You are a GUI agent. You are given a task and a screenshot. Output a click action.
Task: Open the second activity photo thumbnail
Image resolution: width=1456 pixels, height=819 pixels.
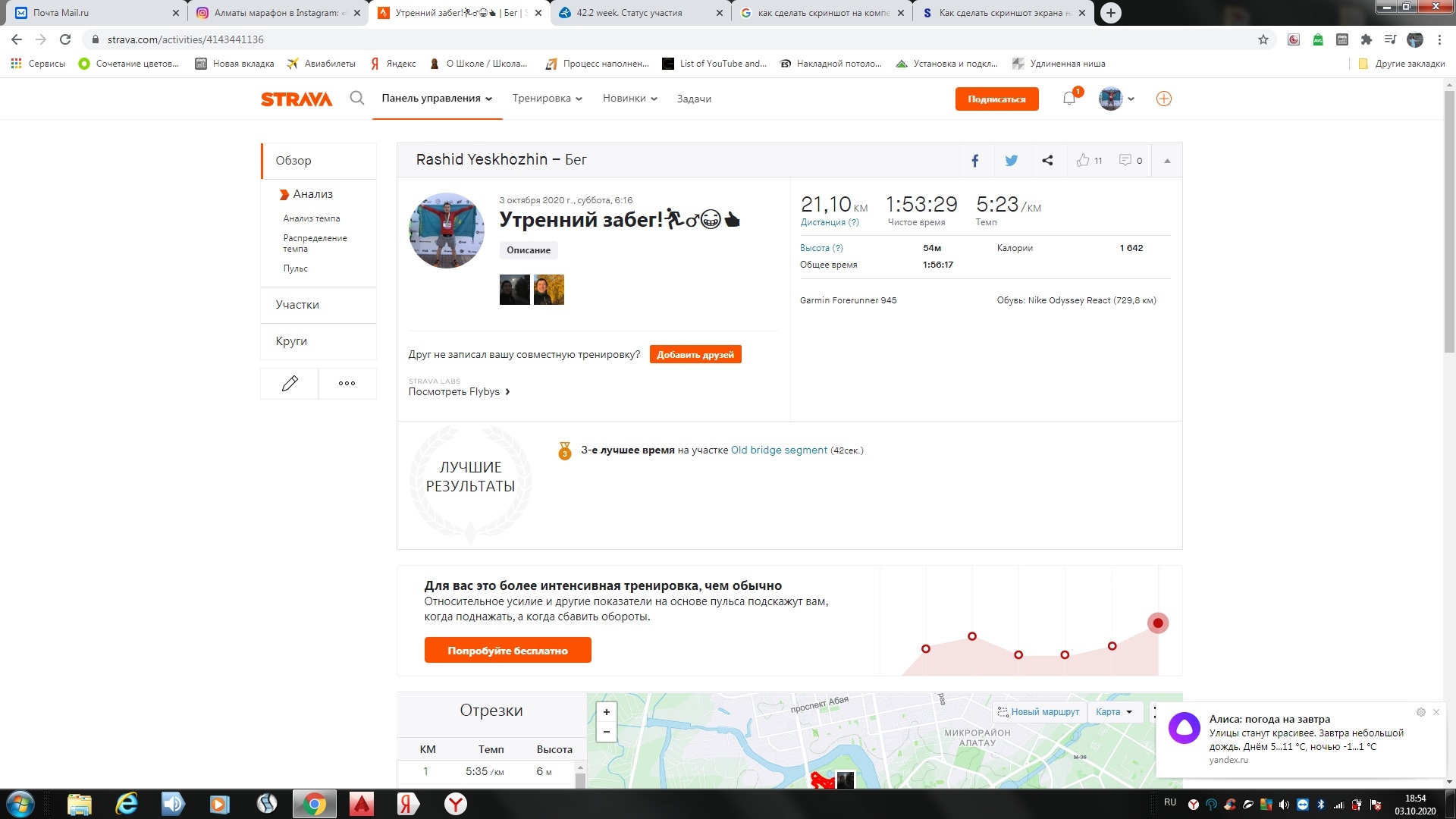point(549,290)
